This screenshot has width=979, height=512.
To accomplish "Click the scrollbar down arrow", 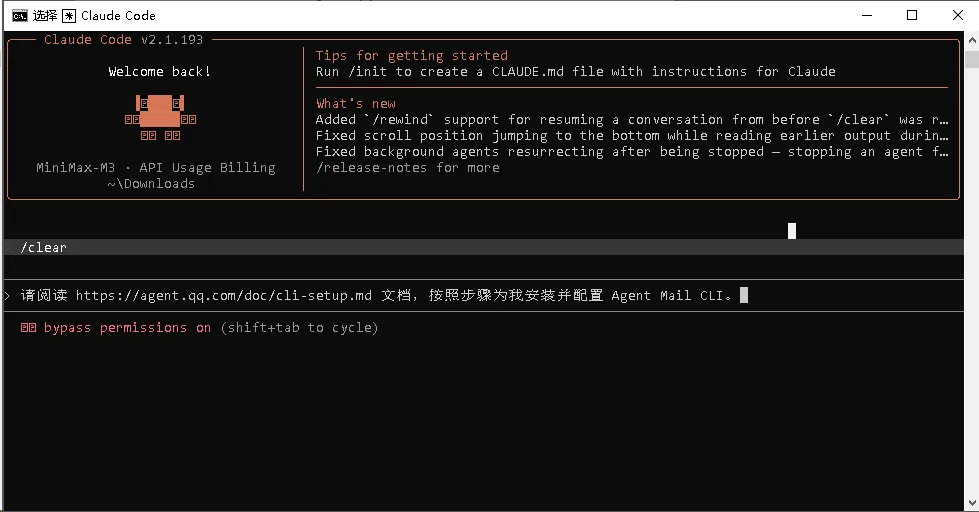I will 972,503.
